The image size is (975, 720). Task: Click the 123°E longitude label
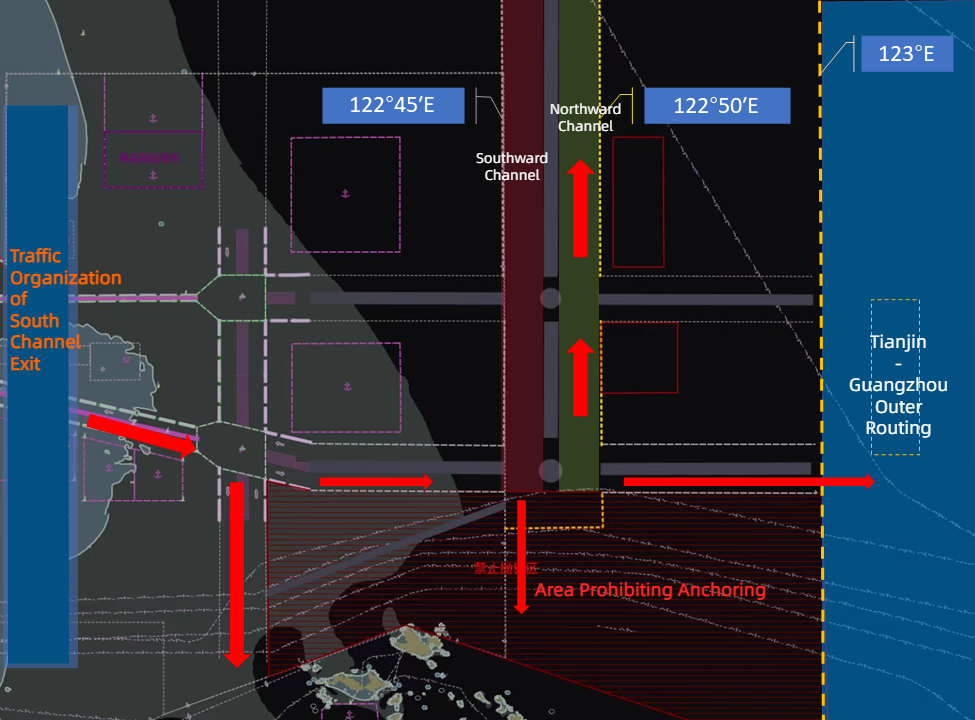coord(906,54)
